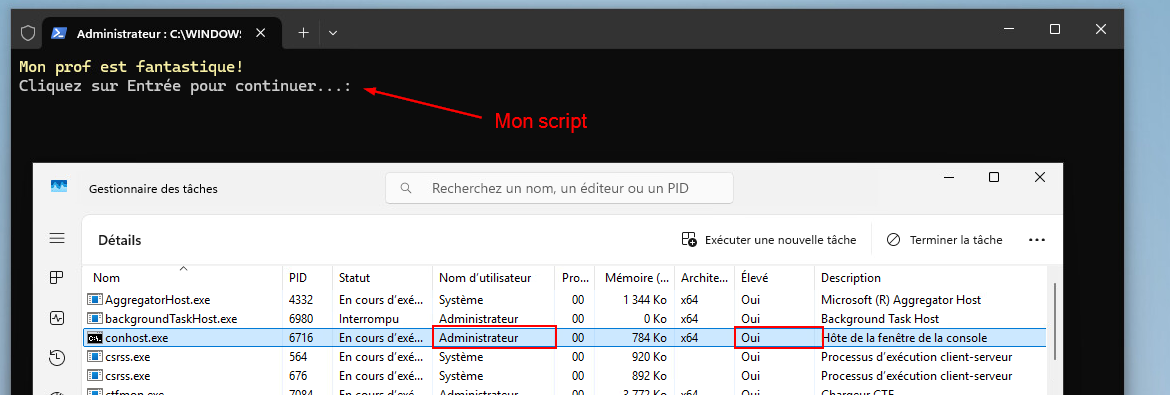Click Hôte de la fenêtre de la console
The image size is (1170, 395).
(x=904, y=338)
